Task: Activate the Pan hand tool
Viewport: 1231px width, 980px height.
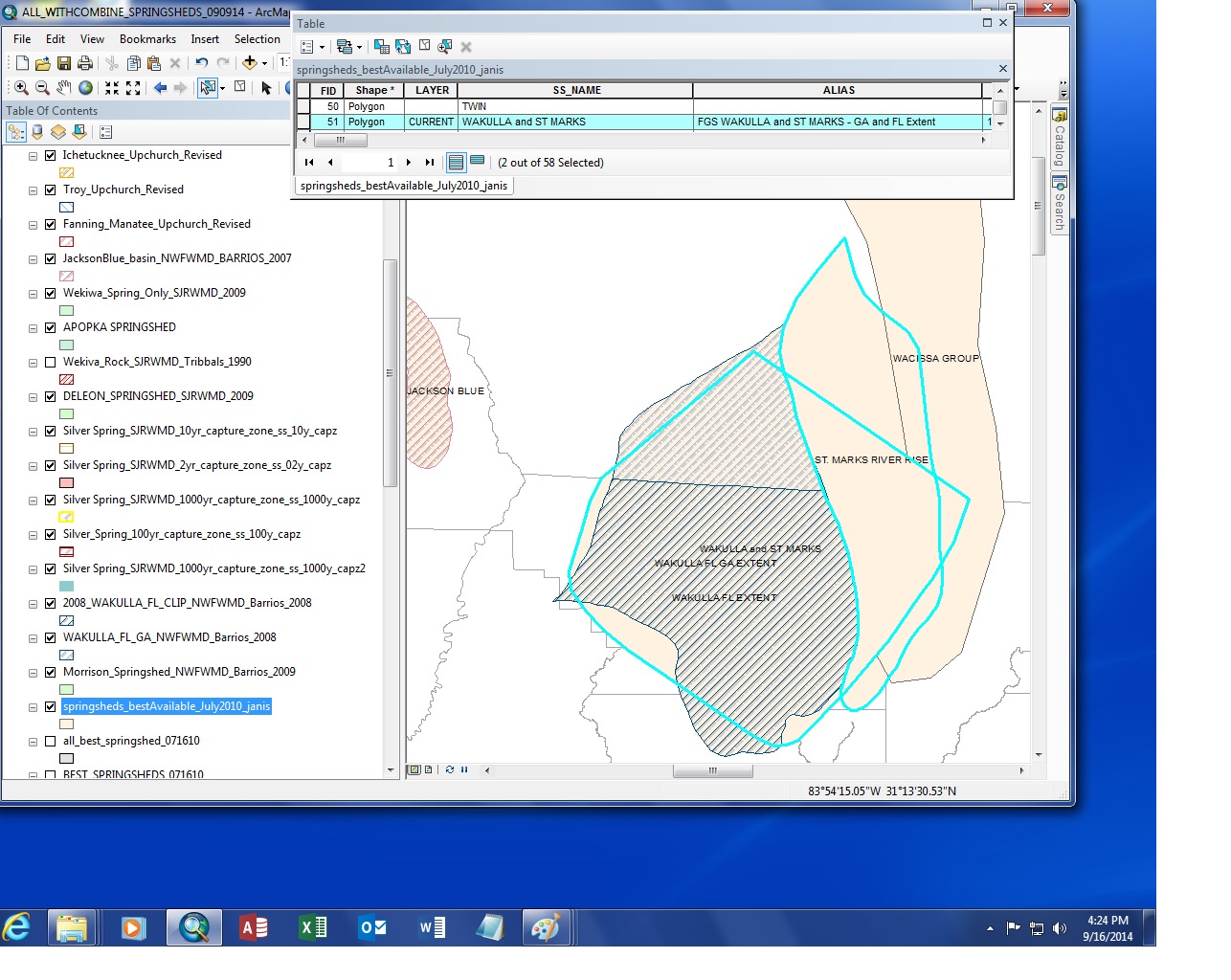Action: [63, 88]
